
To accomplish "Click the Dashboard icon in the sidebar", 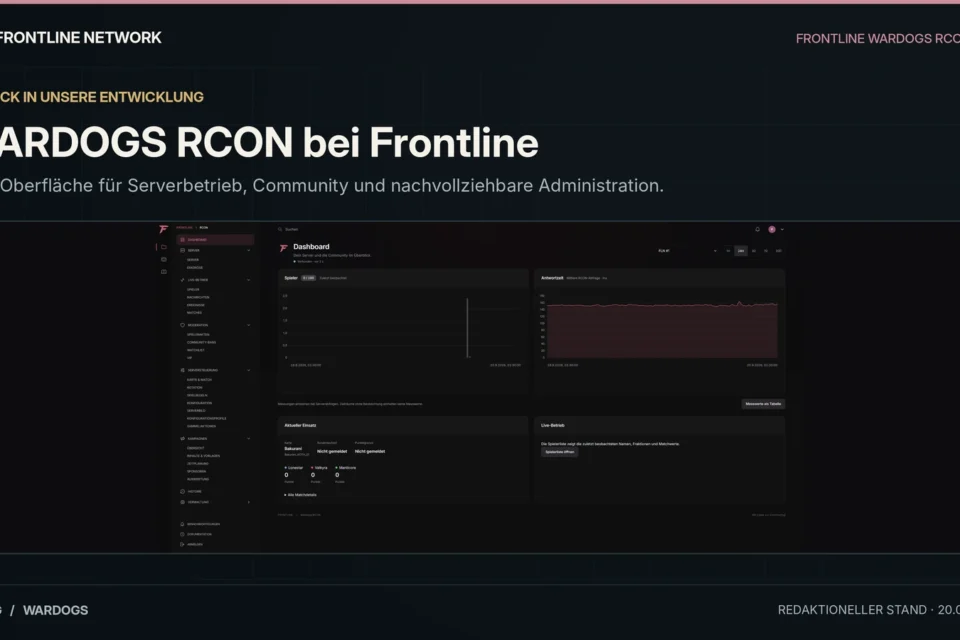I will tap(182, 239).
